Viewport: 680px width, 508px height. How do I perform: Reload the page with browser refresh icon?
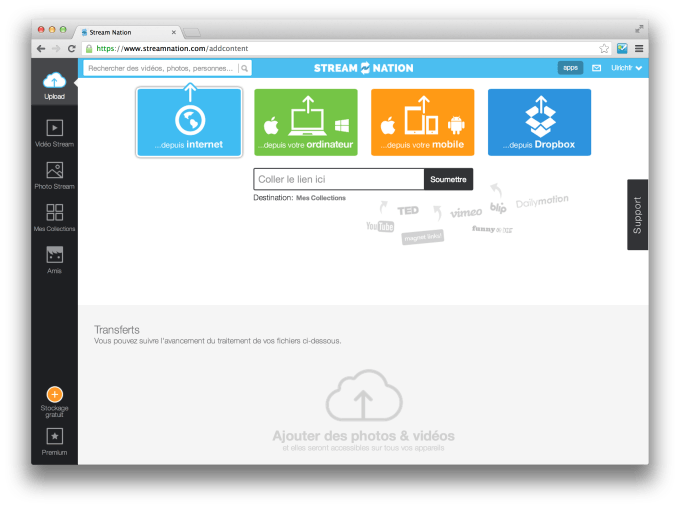pyautogui.click(x=72, y=49)
